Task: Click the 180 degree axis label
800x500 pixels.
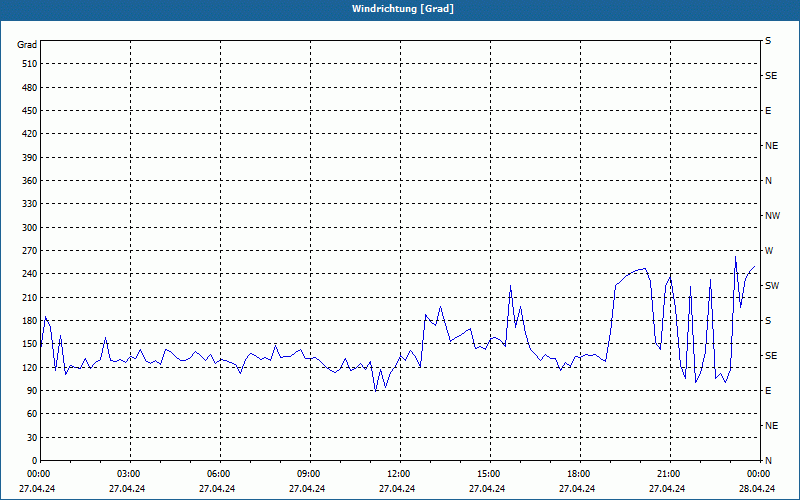Action: (x=30, y=320)
